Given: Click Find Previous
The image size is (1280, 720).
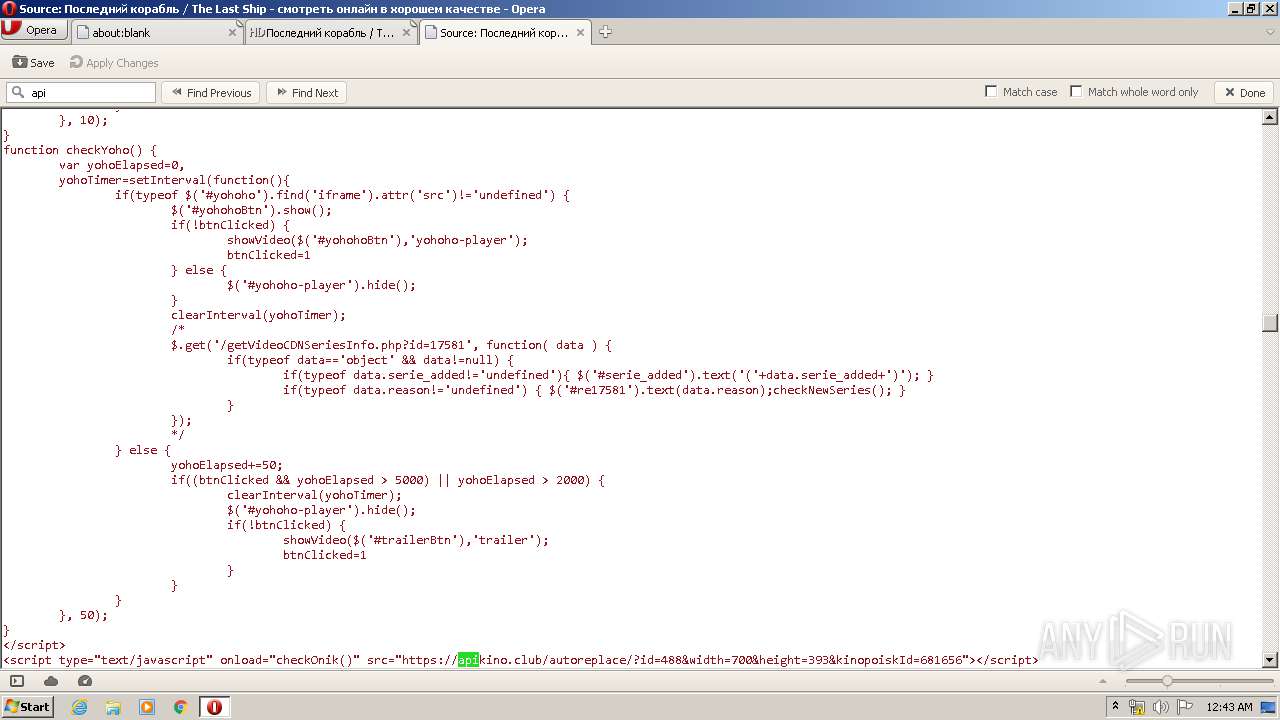Looking at the screenshot, I should [x=210, y=93].
